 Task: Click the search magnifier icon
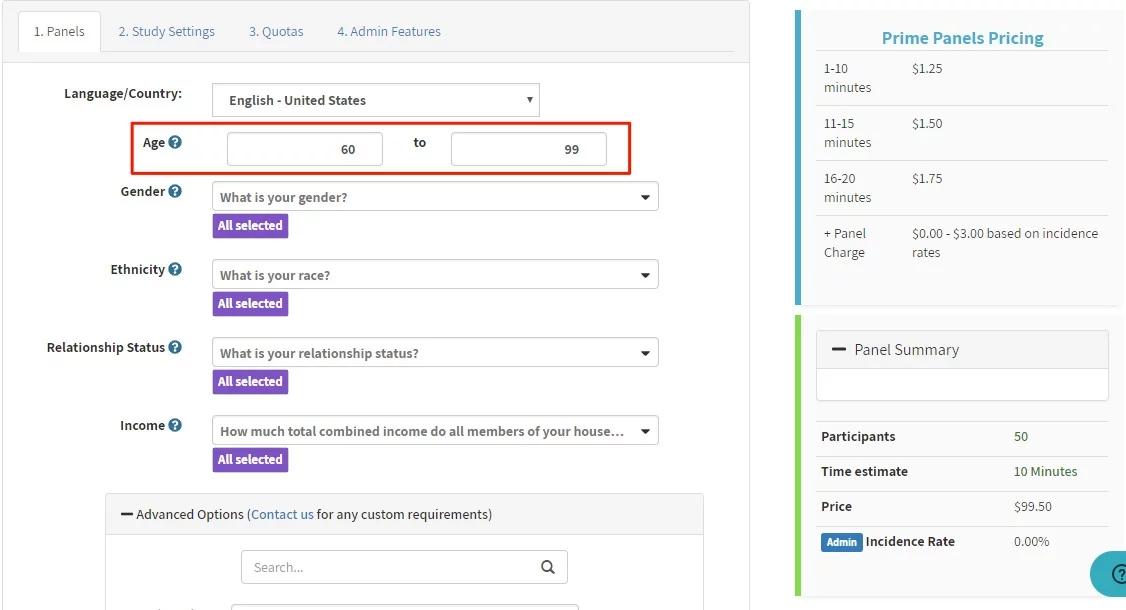[x=548, y=567]
